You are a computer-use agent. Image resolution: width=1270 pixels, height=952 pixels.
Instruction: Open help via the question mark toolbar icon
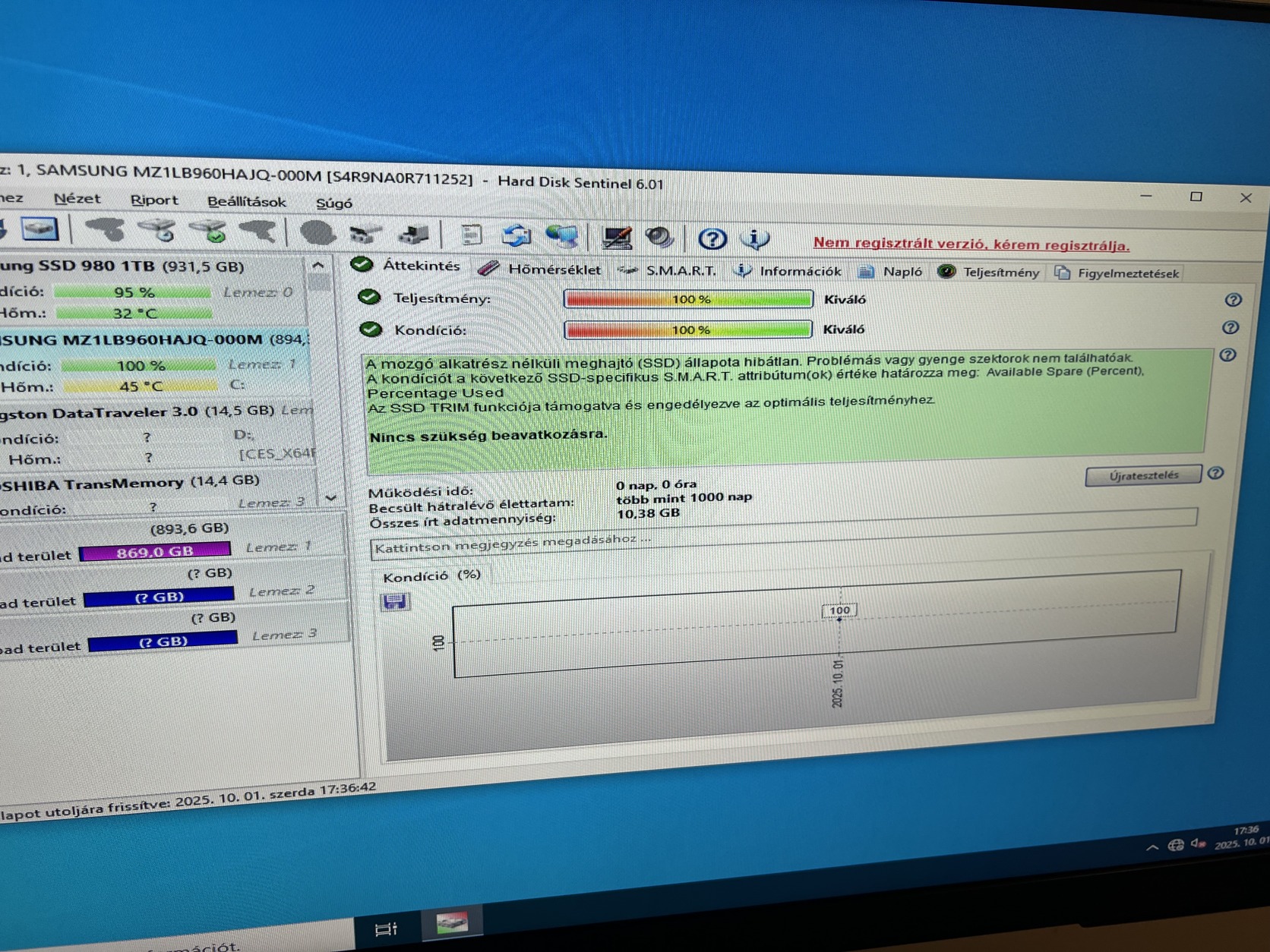point(712,239)
